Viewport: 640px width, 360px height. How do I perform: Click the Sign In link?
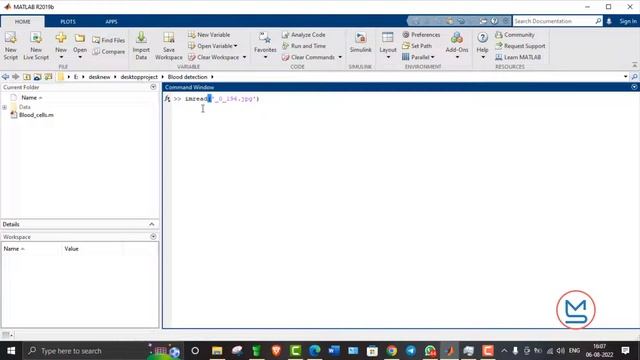point(628,21)
